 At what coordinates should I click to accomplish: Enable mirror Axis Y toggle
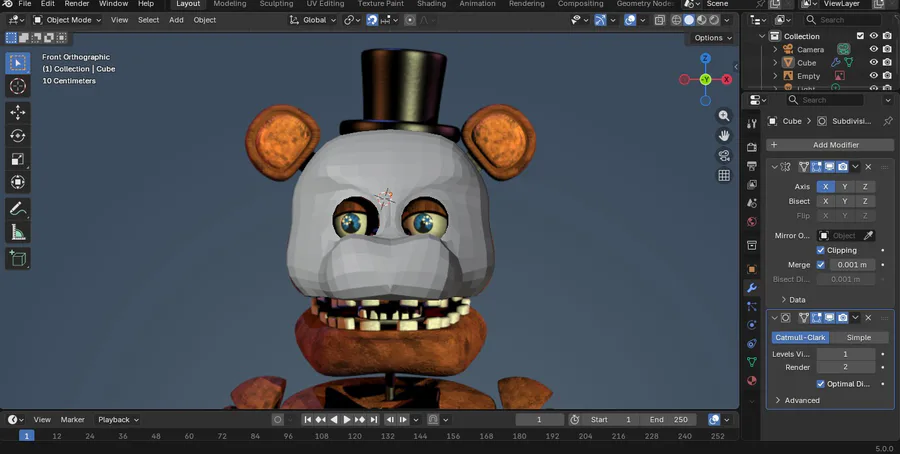(x=844, y=187)
